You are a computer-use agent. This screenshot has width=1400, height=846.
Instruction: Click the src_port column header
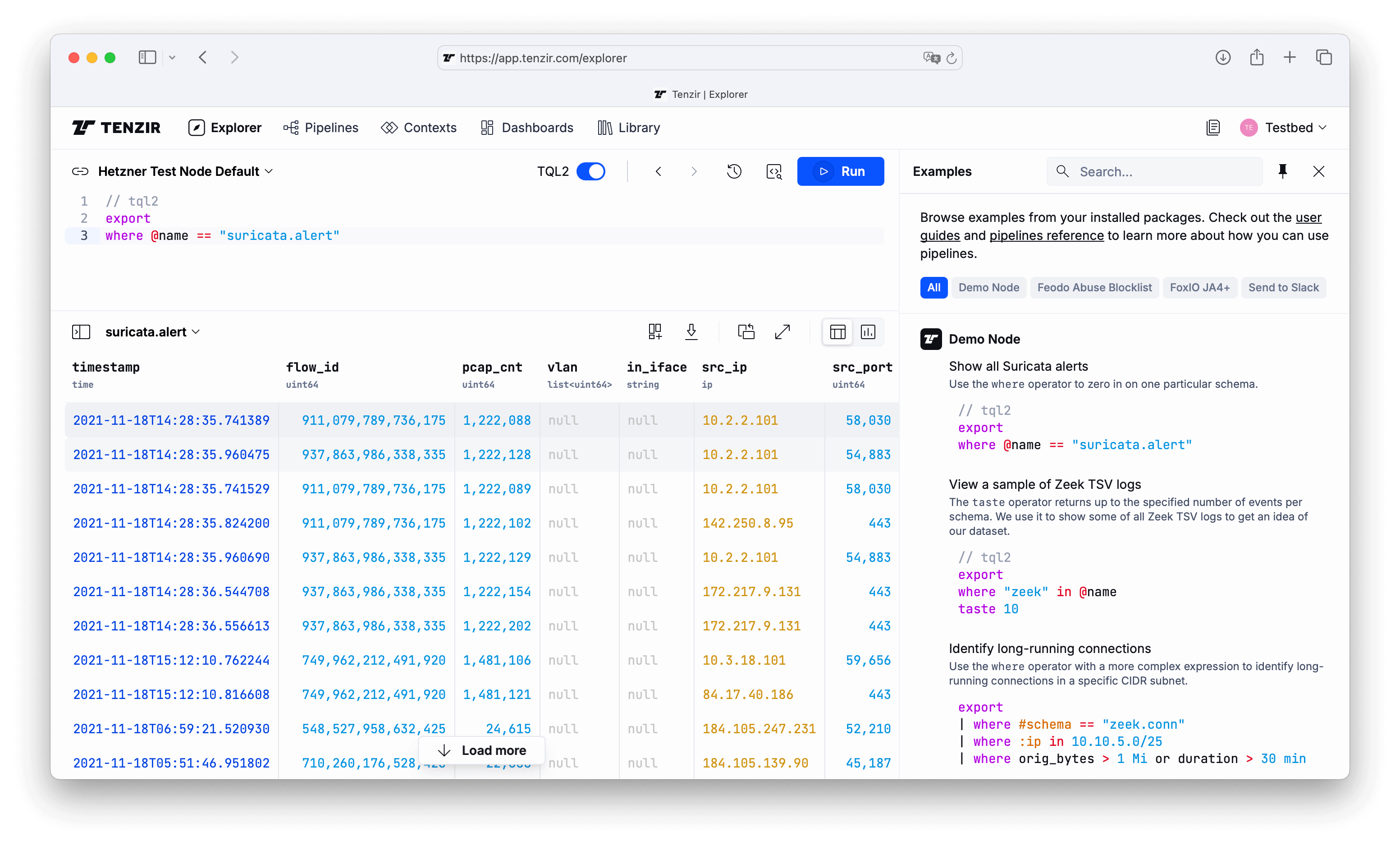[862, 367]
